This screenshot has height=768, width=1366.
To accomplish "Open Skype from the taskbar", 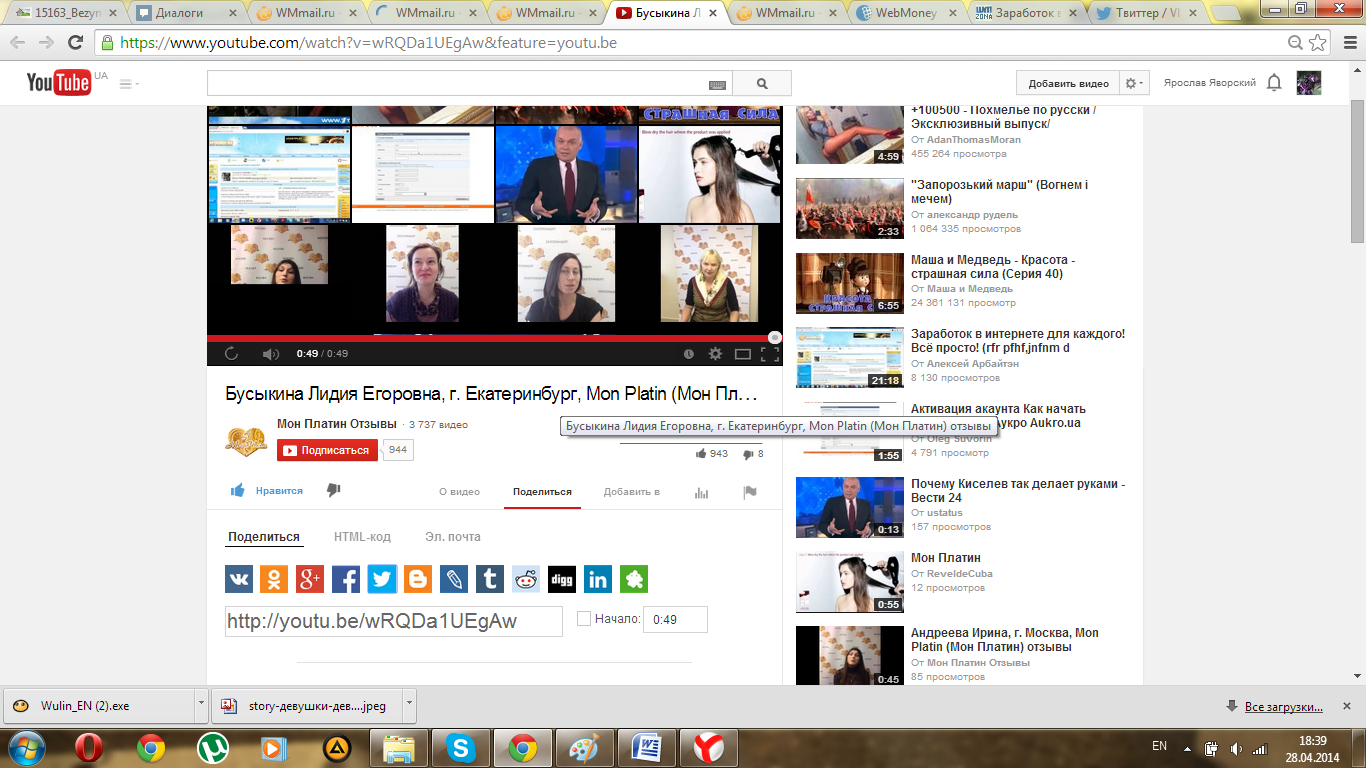I will click(x=459, y=747).
